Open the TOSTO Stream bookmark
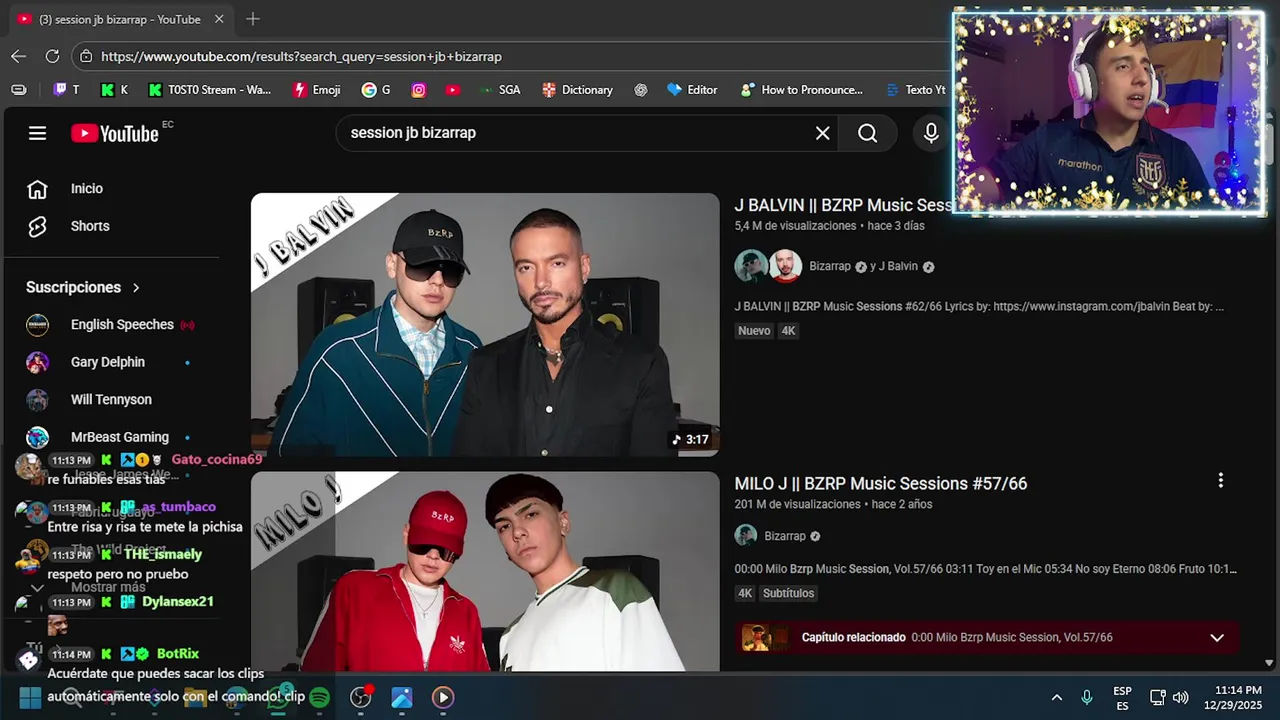 point(209,90)
